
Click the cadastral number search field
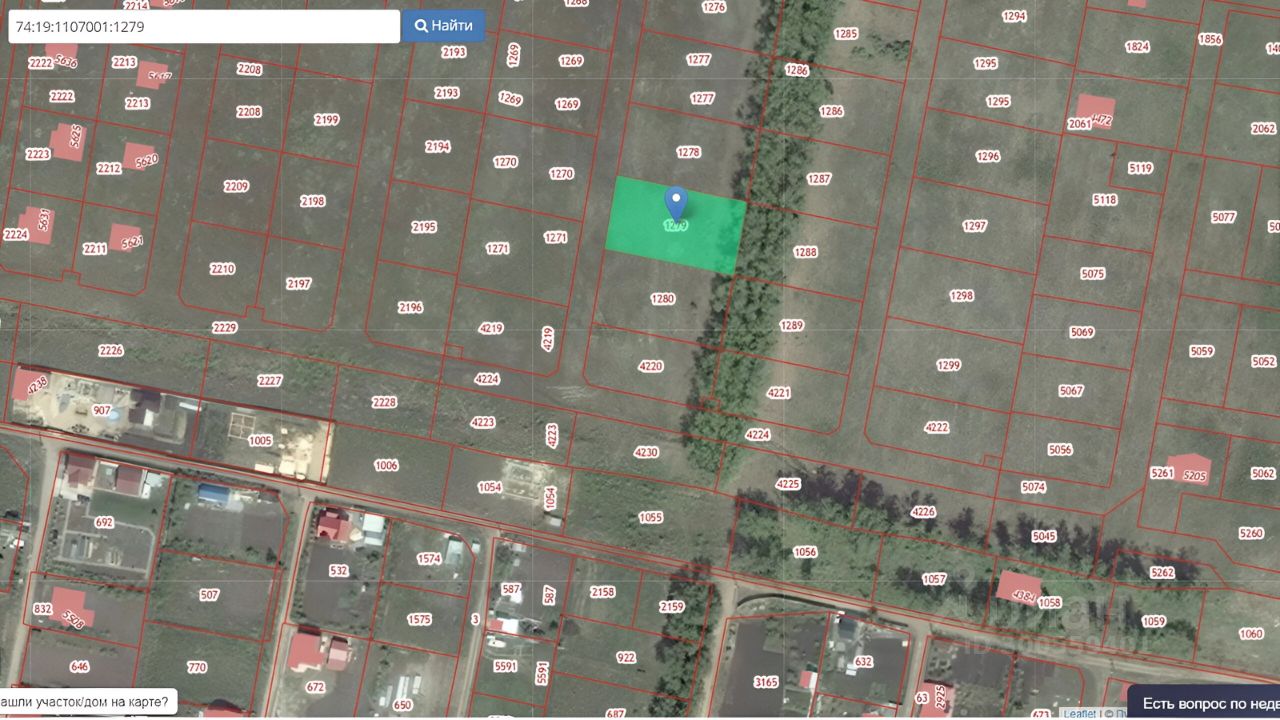pos(204,27)
